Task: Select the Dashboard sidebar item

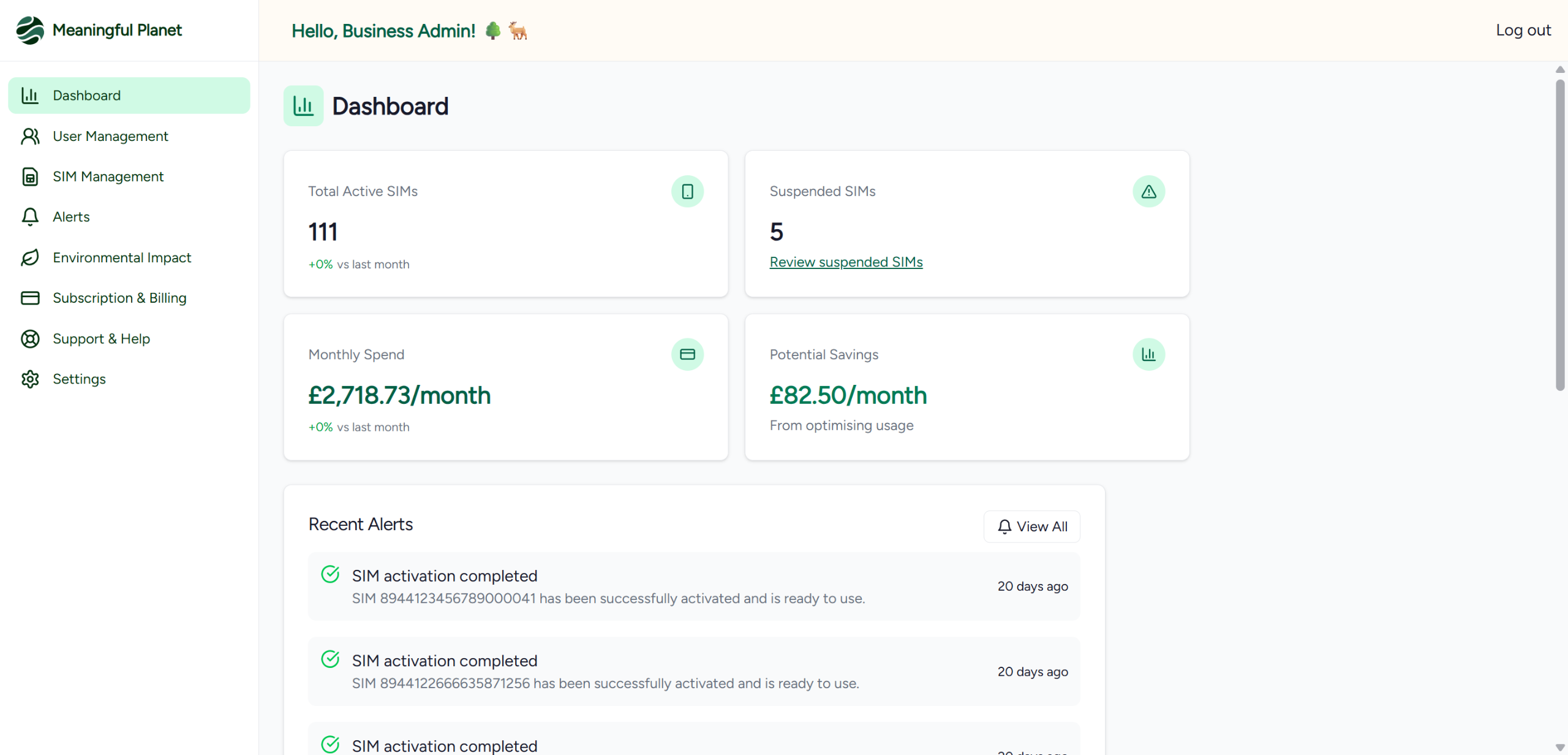Action: pyautogui.click(x=129, y=96)
